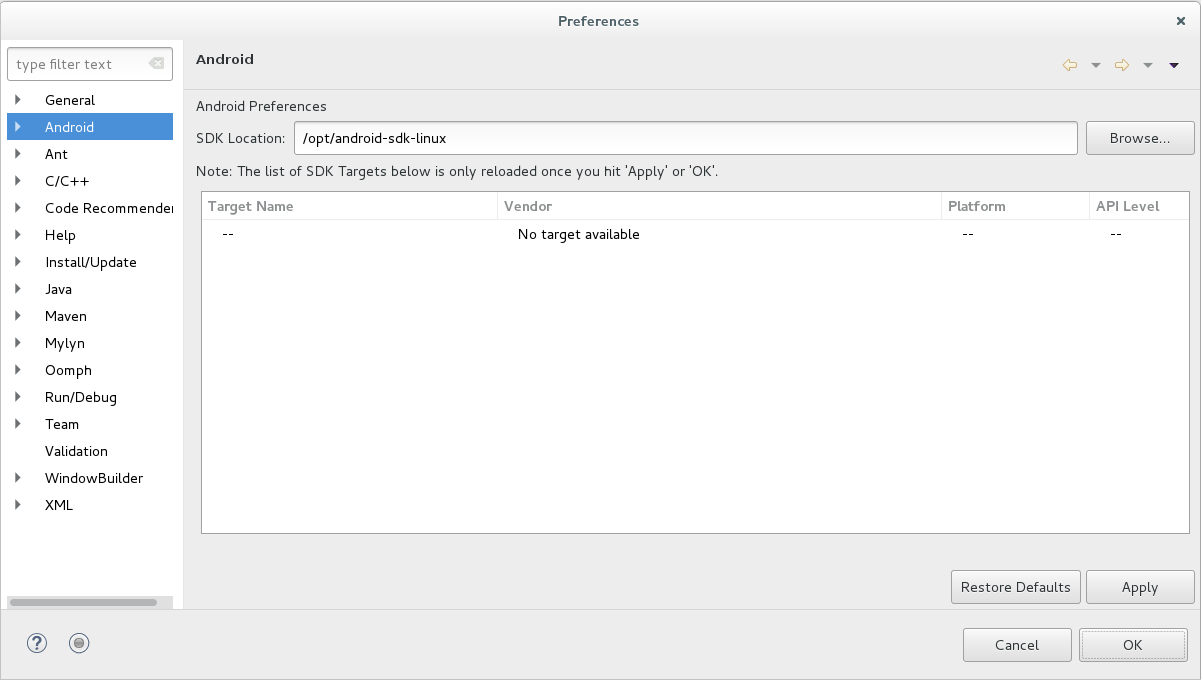
Task: Open the back history dropdown arrow
Action: click(x=1096, y=65)
